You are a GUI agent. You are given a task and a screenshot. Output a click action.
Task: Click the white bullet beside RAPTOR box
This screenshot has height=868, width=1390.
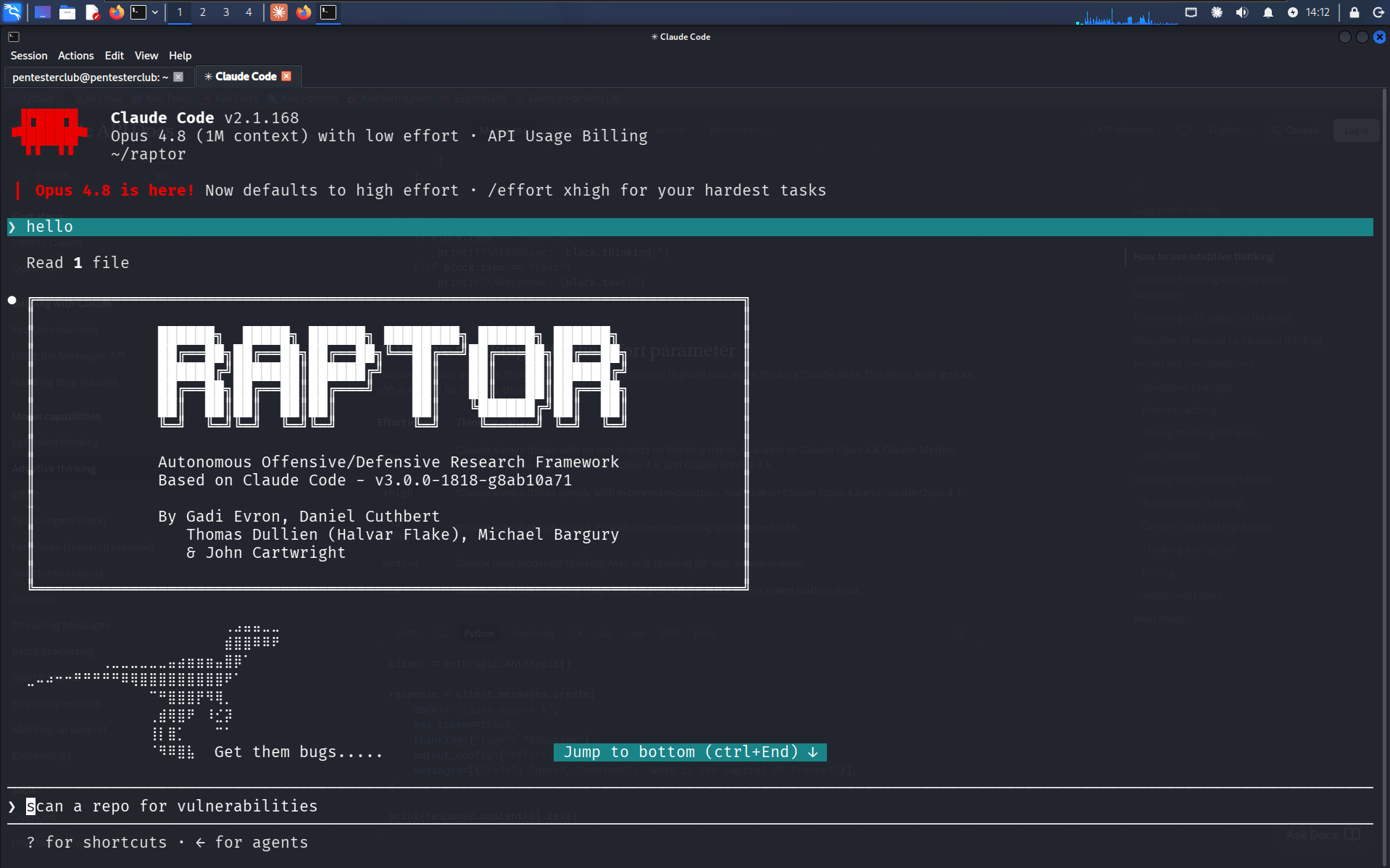click(x=12, y=300)
